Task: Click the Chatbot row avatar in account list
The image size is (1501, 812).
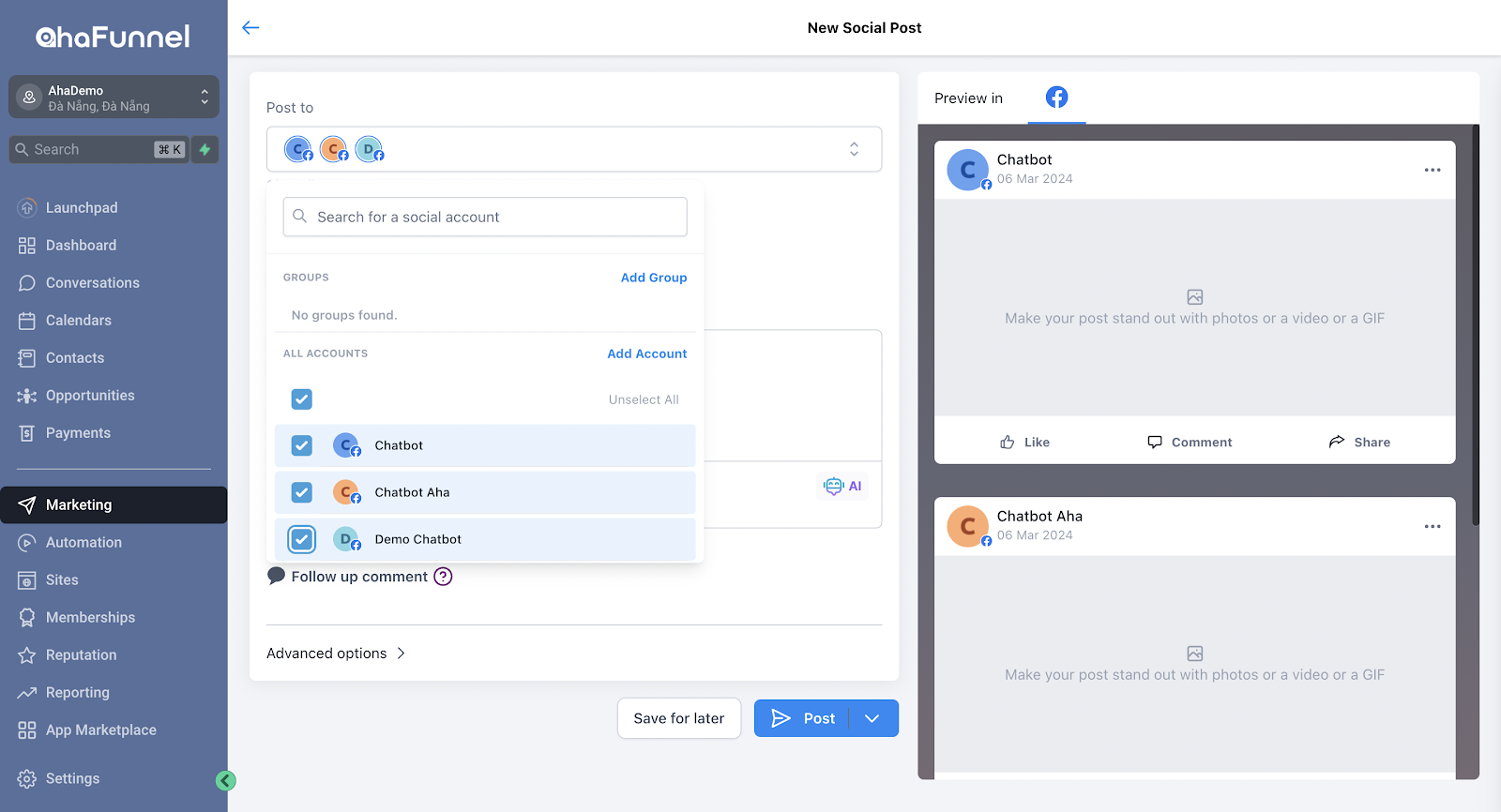Action: click(346, 445)
